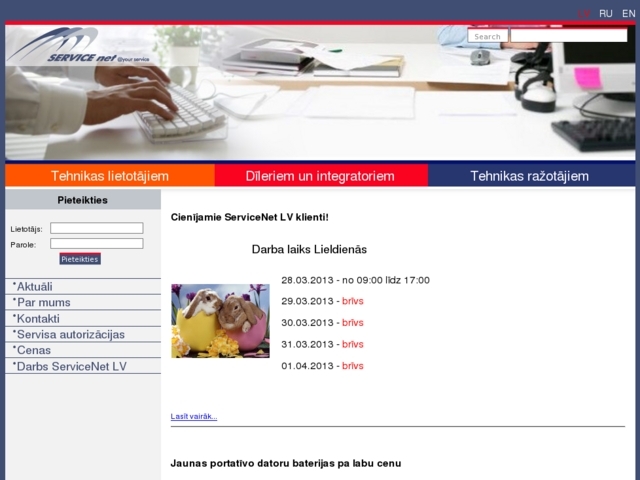Viewport: 640px width, 480px height.
Task: Switch language to RU
Action: coord(606,13)
